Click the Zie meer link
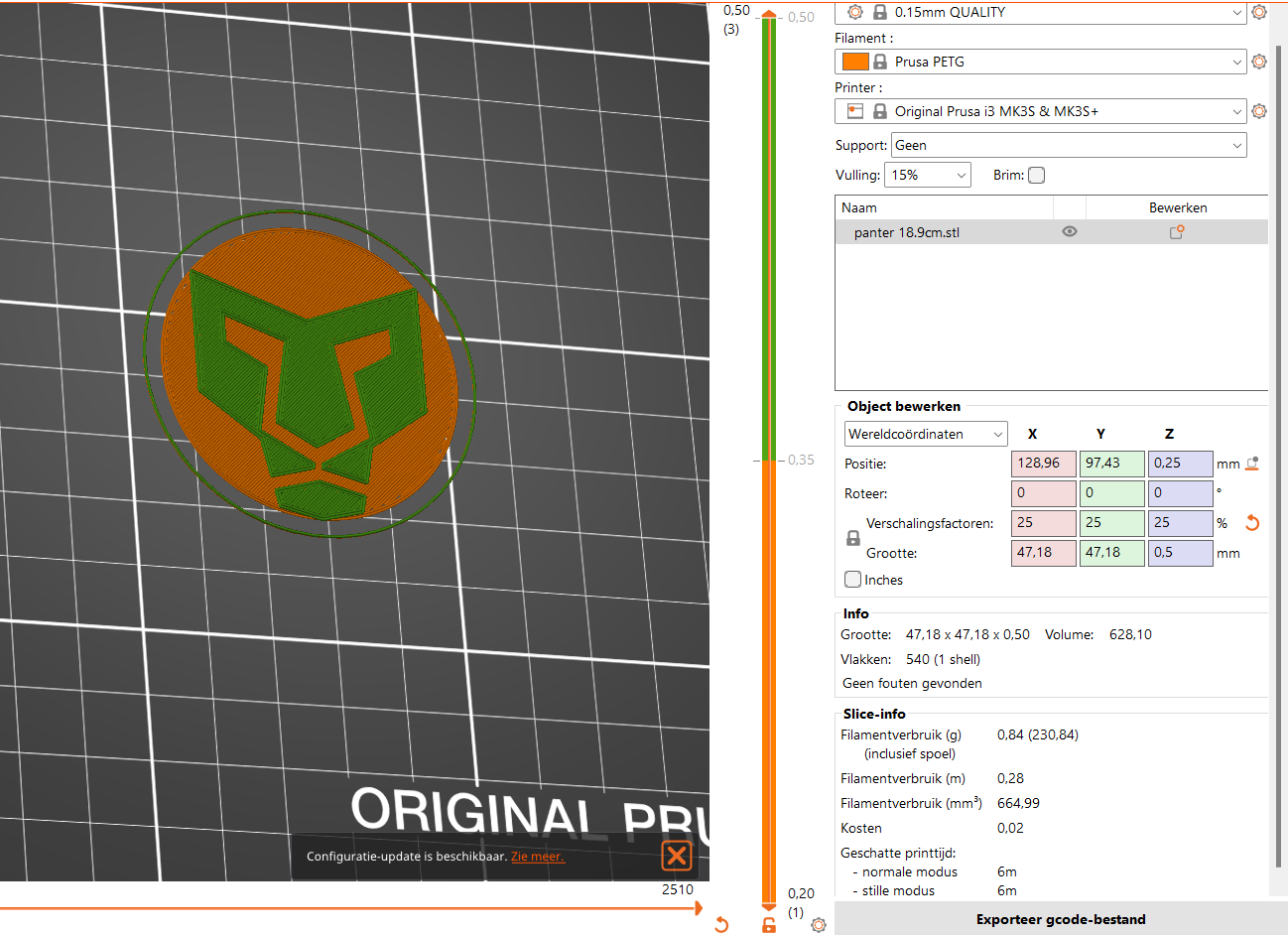The width and height of the screenshot is (1288, 935). pos(538,856)
